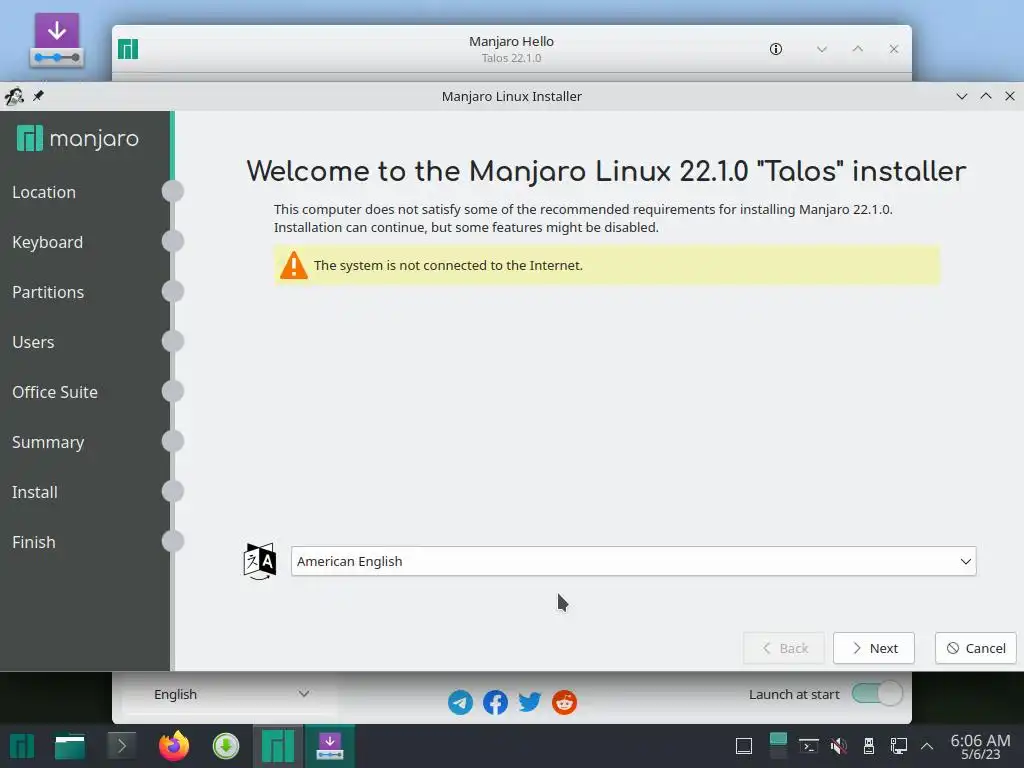Pin the installer window with pushpin icon
The width and height of the screenshot is (1024, 768).
tap(39, 96)
